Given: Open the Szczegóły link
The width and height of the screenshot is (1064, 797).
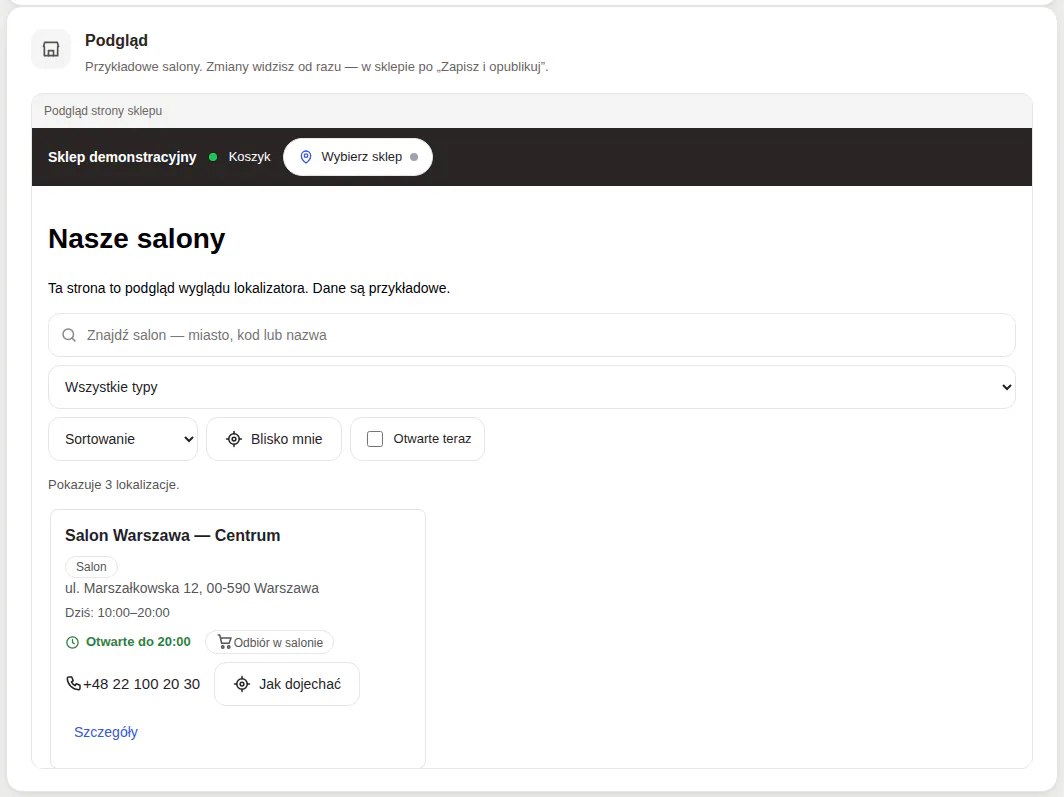Looking at the screenshot, I should point(106,732).
